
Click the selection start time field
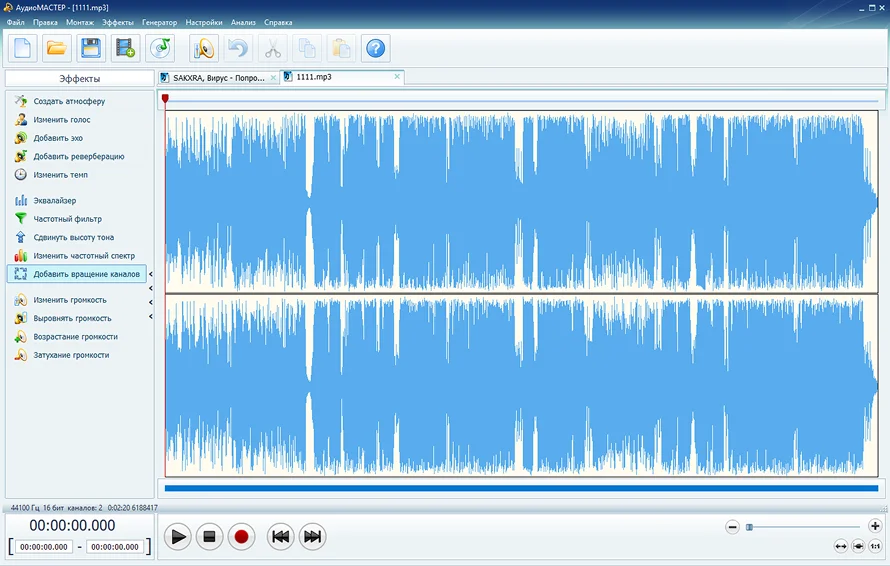pos(44,547)
